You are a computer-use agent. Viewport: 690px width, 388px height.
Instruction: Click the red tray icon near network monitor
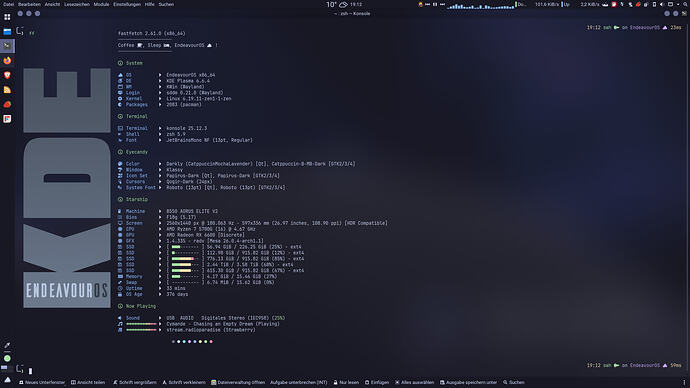point(613,4)
